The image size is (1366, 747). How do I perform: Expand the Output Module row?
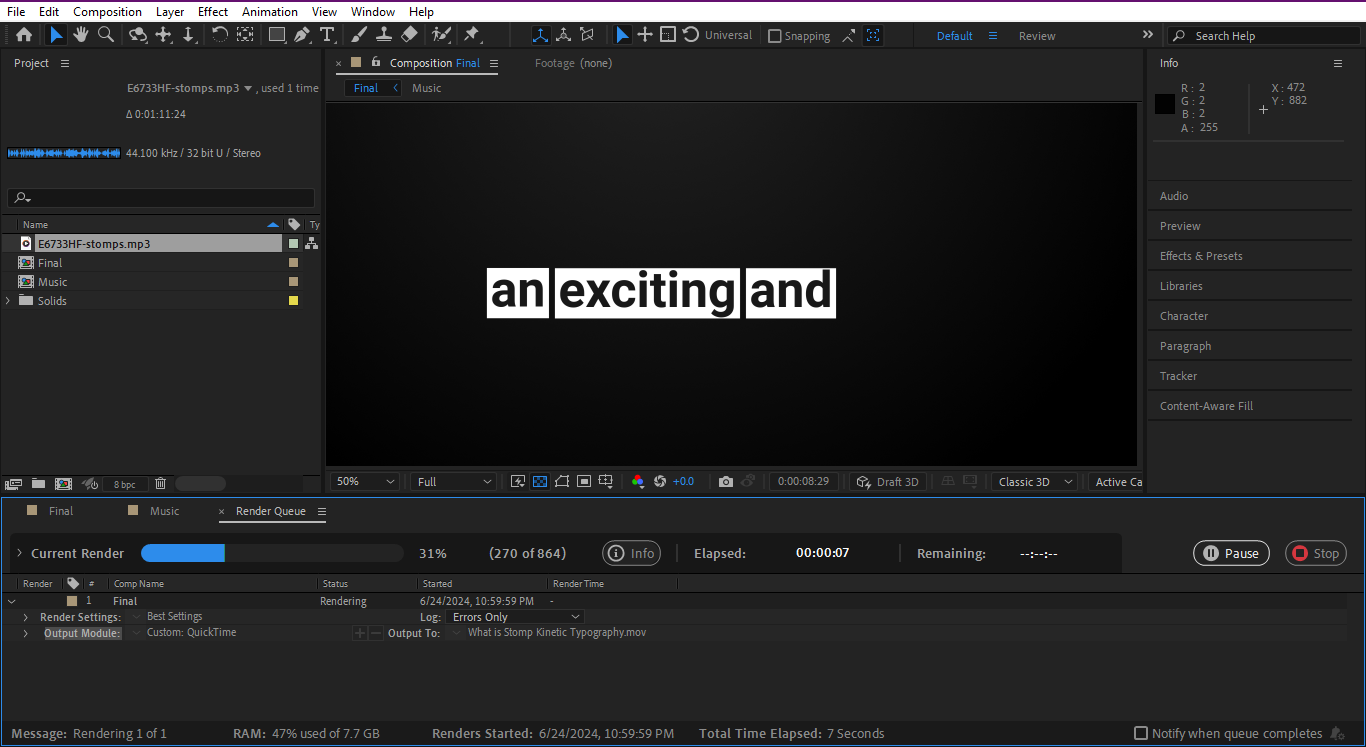26,633
